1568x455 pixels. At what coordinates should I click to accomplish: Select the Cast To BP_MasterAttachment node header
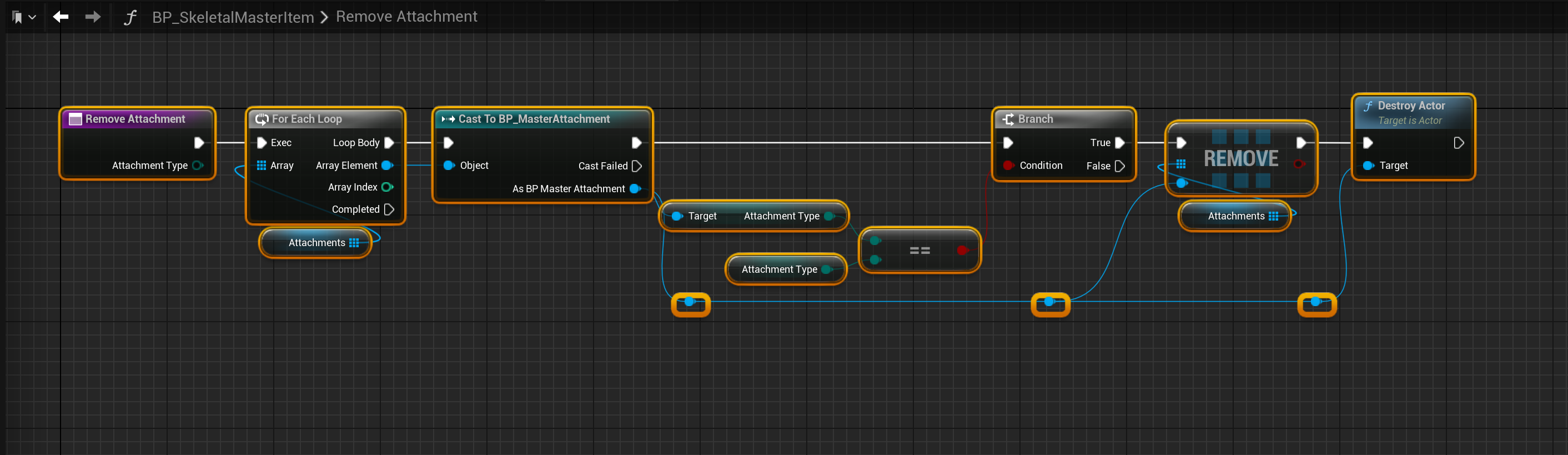[x=533, y=119]
